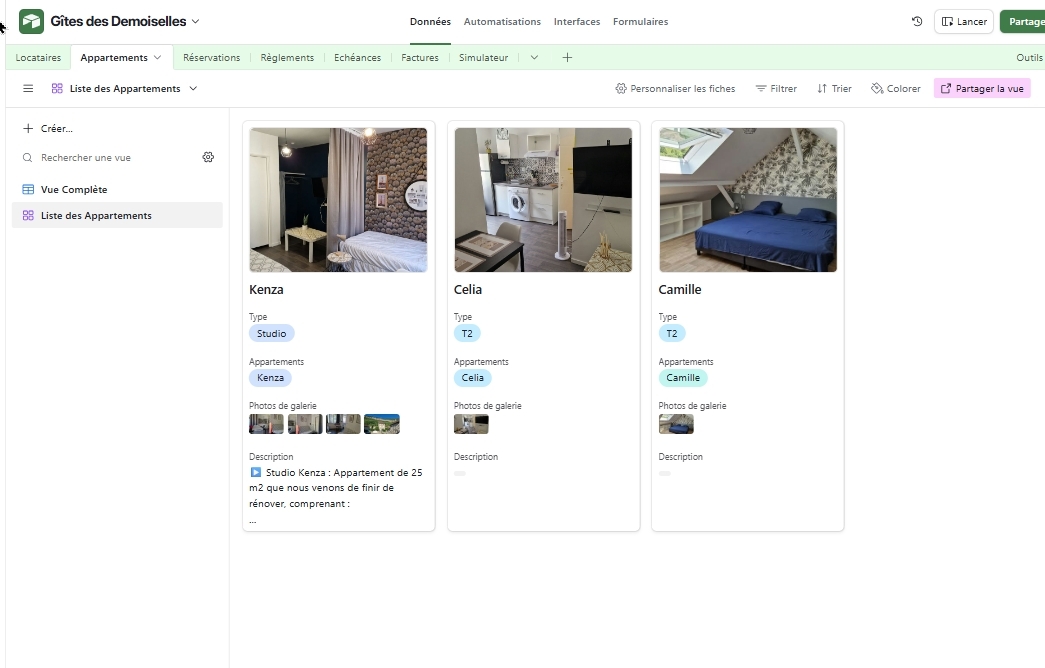This screenshot has width=1045, height=668.
Task: Open the Colorer color options
Action: [x=896, y=89]
